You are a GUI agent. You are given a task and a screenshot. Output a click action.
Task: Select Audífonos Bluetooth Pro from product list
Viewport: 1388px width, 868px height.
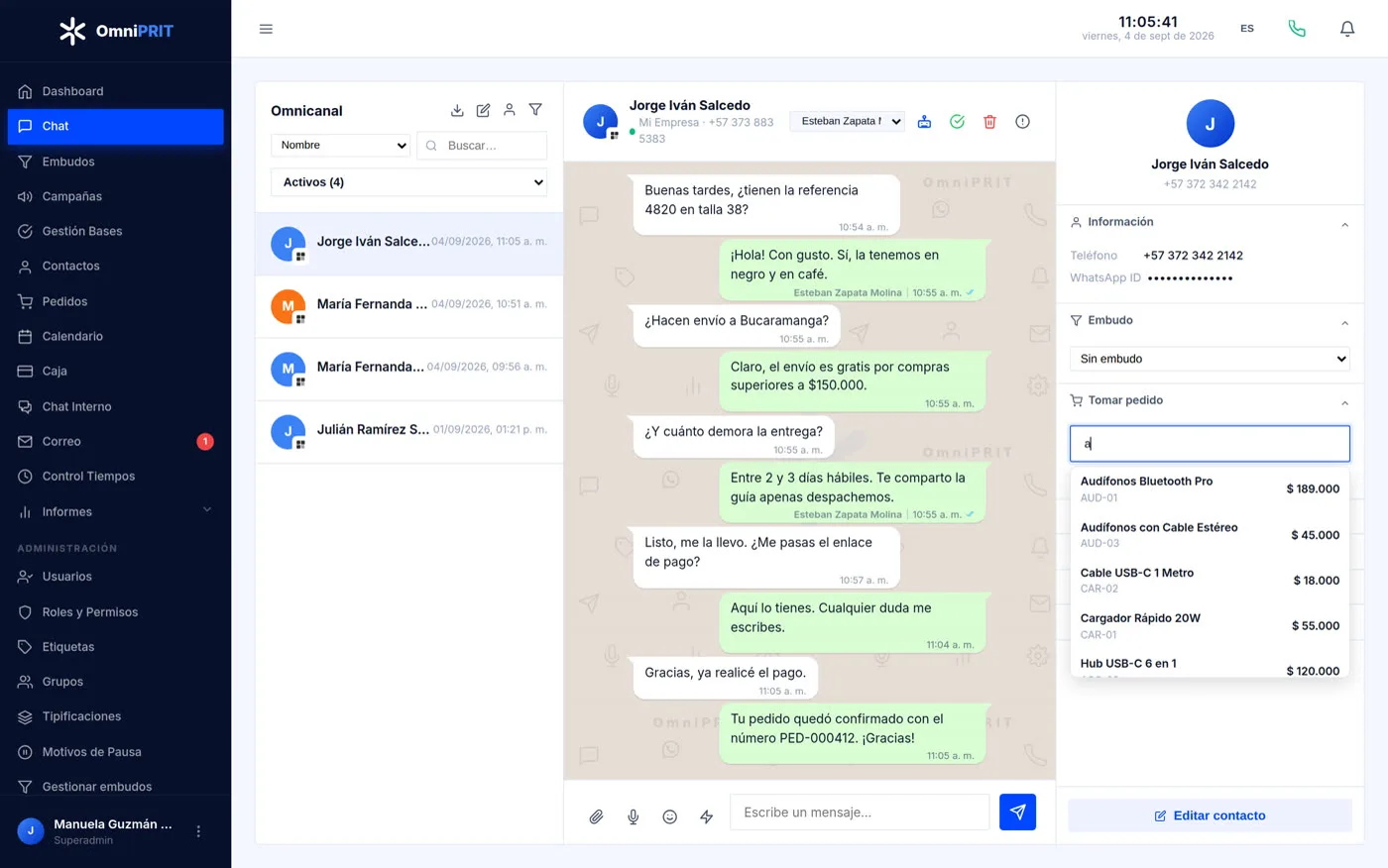coord(1210,488)
